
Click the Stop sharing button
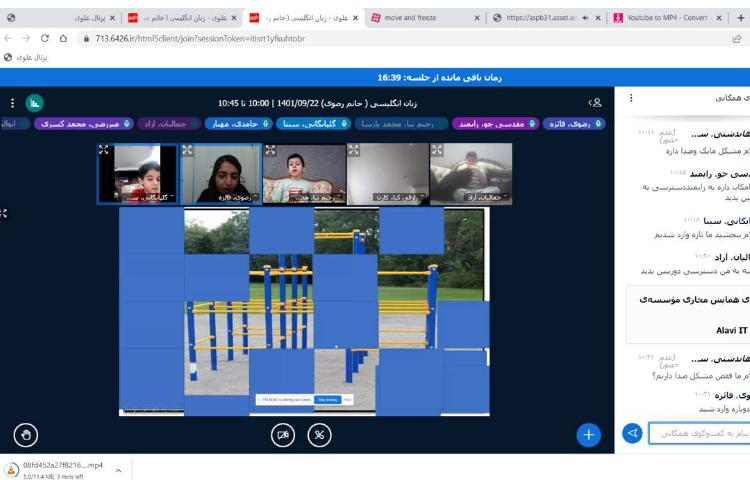[x=325, y=399]
